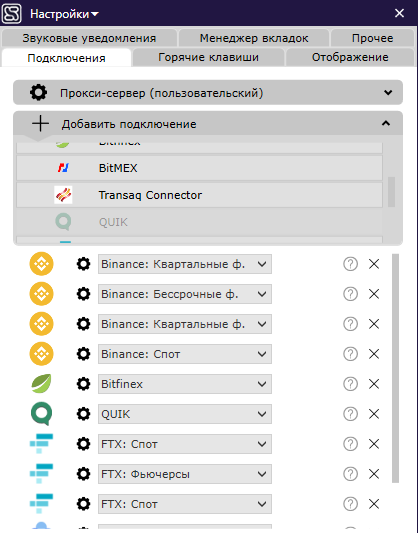Remove the Bitfinex connection with X icon
The width and height of the screenshot is (418, 533).
[x=374, y=384]
